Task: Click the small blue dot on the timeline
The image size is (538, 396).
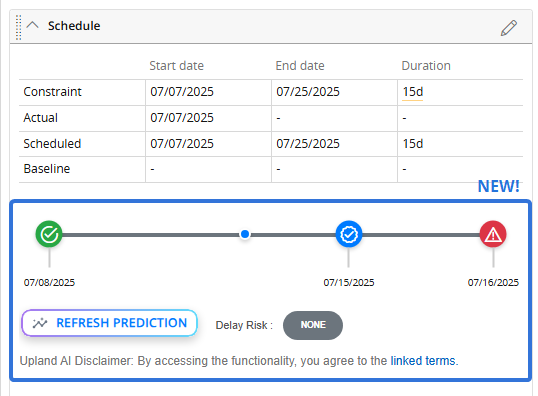Action: click(x=245, y=234)
